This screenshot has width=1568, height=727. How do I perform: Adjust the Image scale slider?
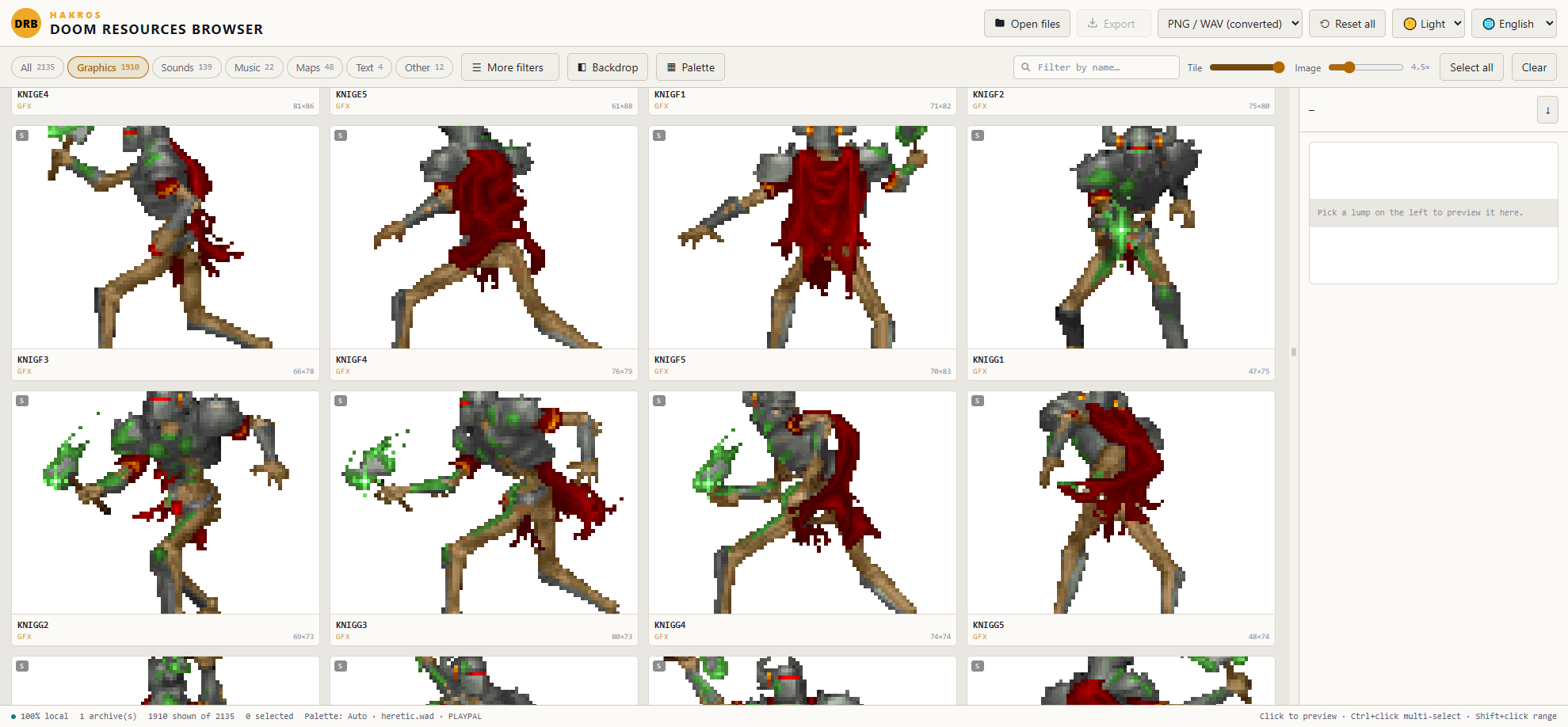[1366, 67]
